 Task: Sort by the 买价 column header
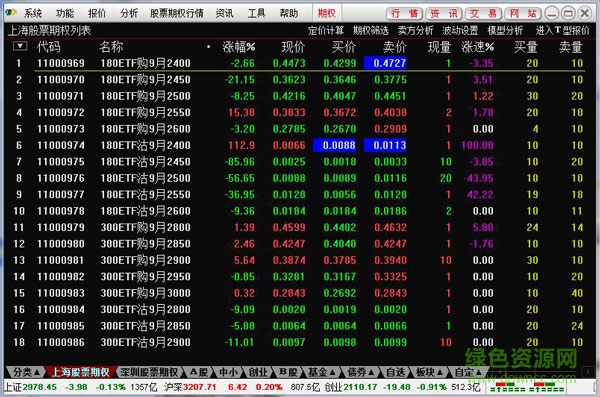[344, 47]
